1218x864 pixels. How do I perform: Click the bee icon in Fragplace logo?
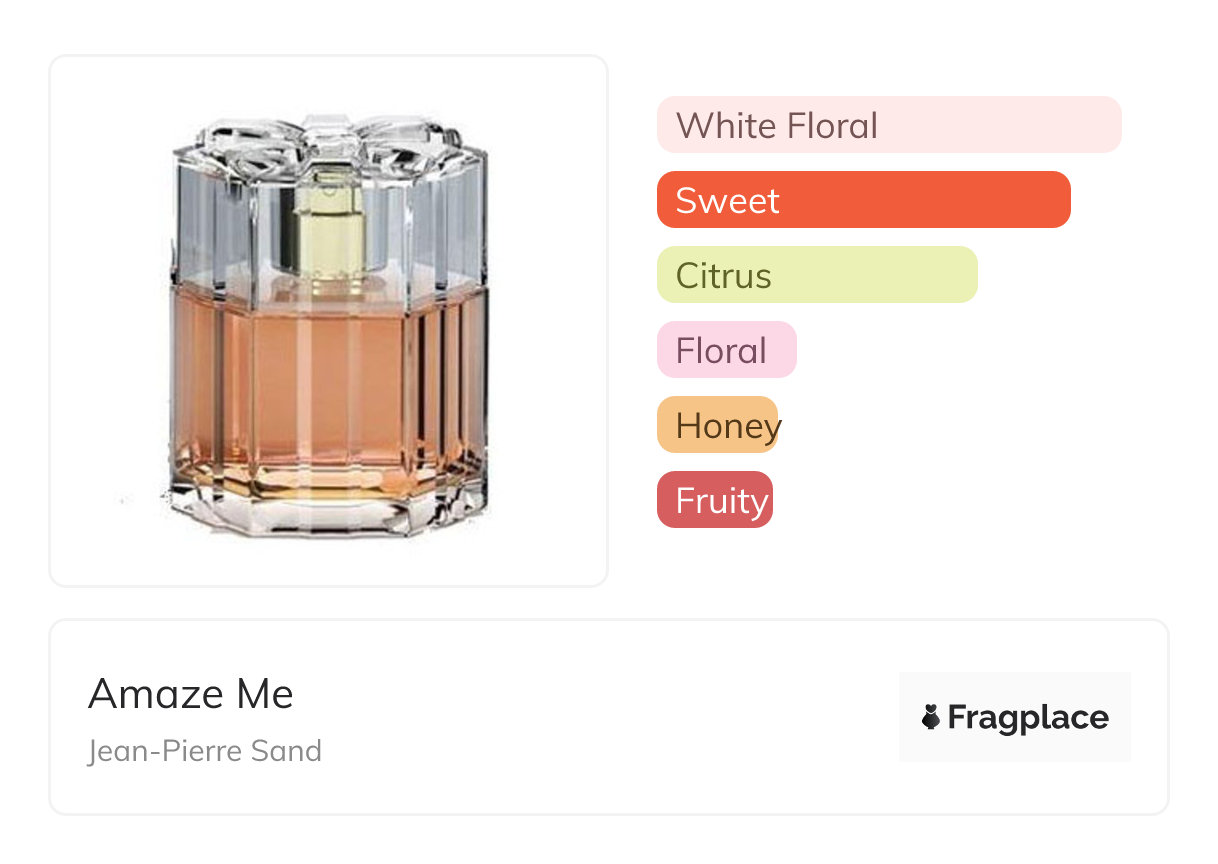click(x=931, y=717)
